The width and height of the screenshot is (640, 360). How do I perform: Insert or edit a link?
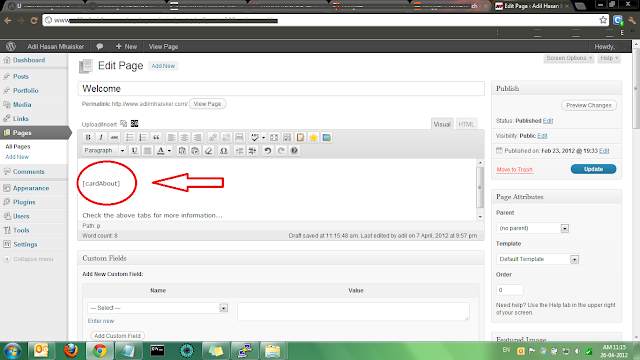[x=213, y=138]
